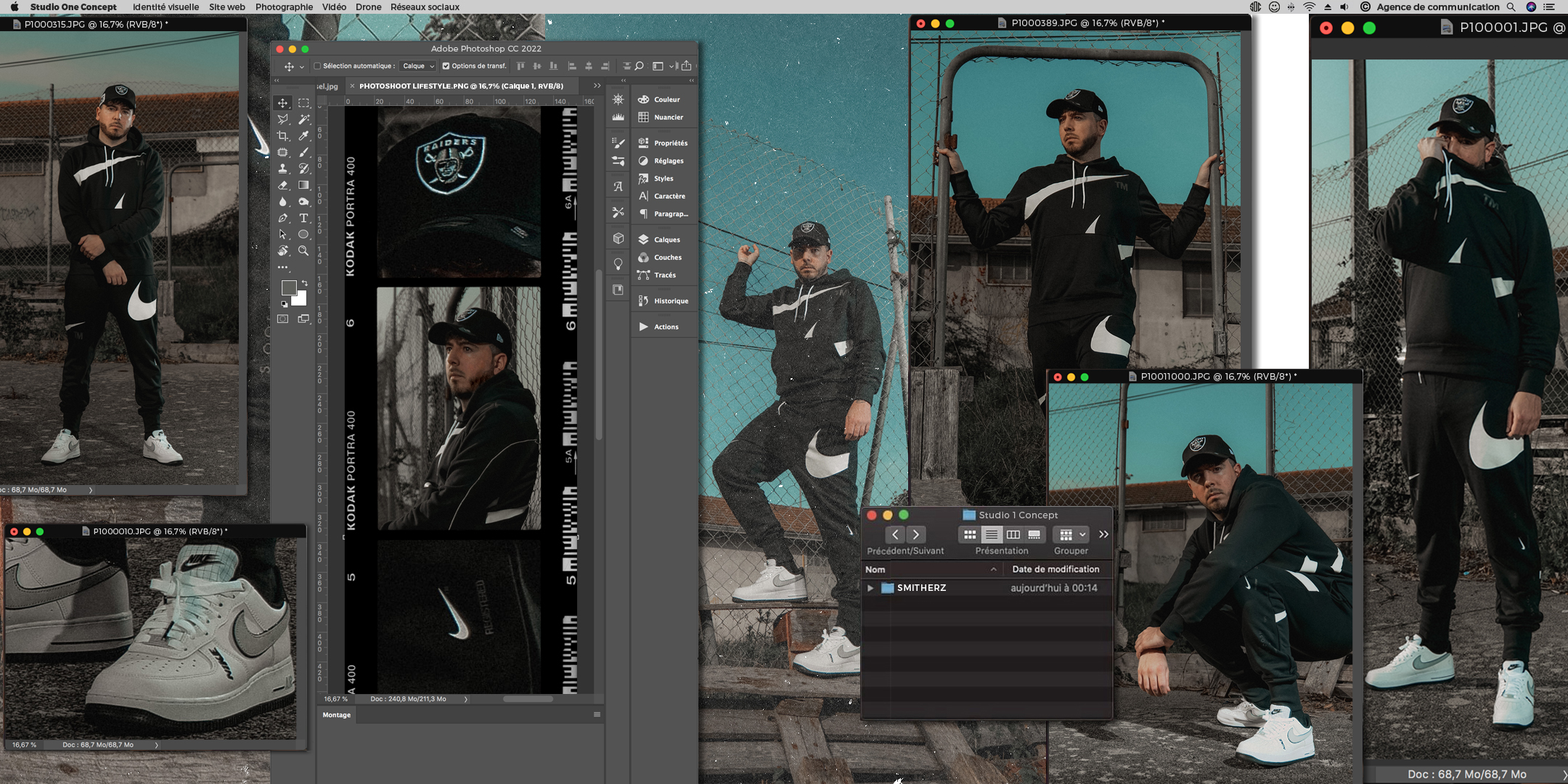Switch Finder to column view

click(x=1013, y=534)
